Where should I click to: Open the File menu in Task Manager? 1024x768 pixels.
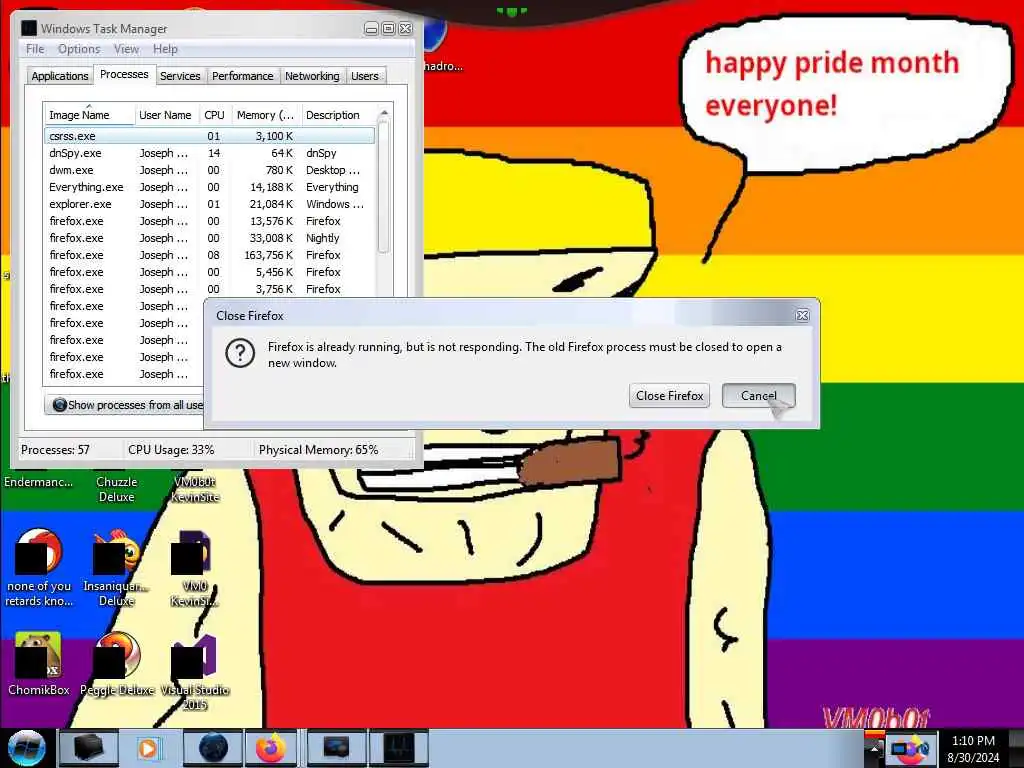pyautogui.click(x=35, y=49)
